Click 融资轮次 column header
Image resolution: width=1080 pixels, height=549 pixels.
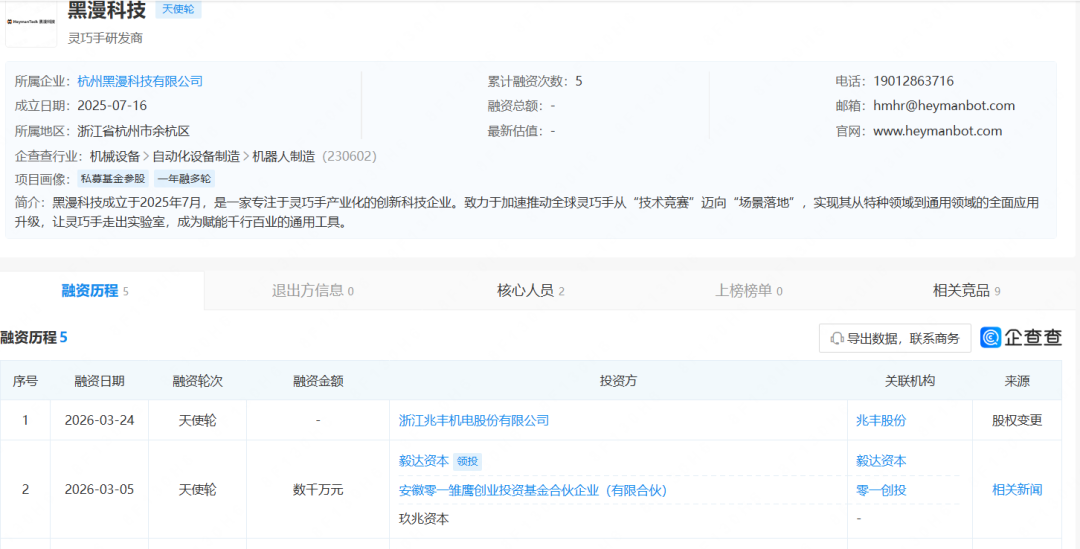click(x=198, y=381)
